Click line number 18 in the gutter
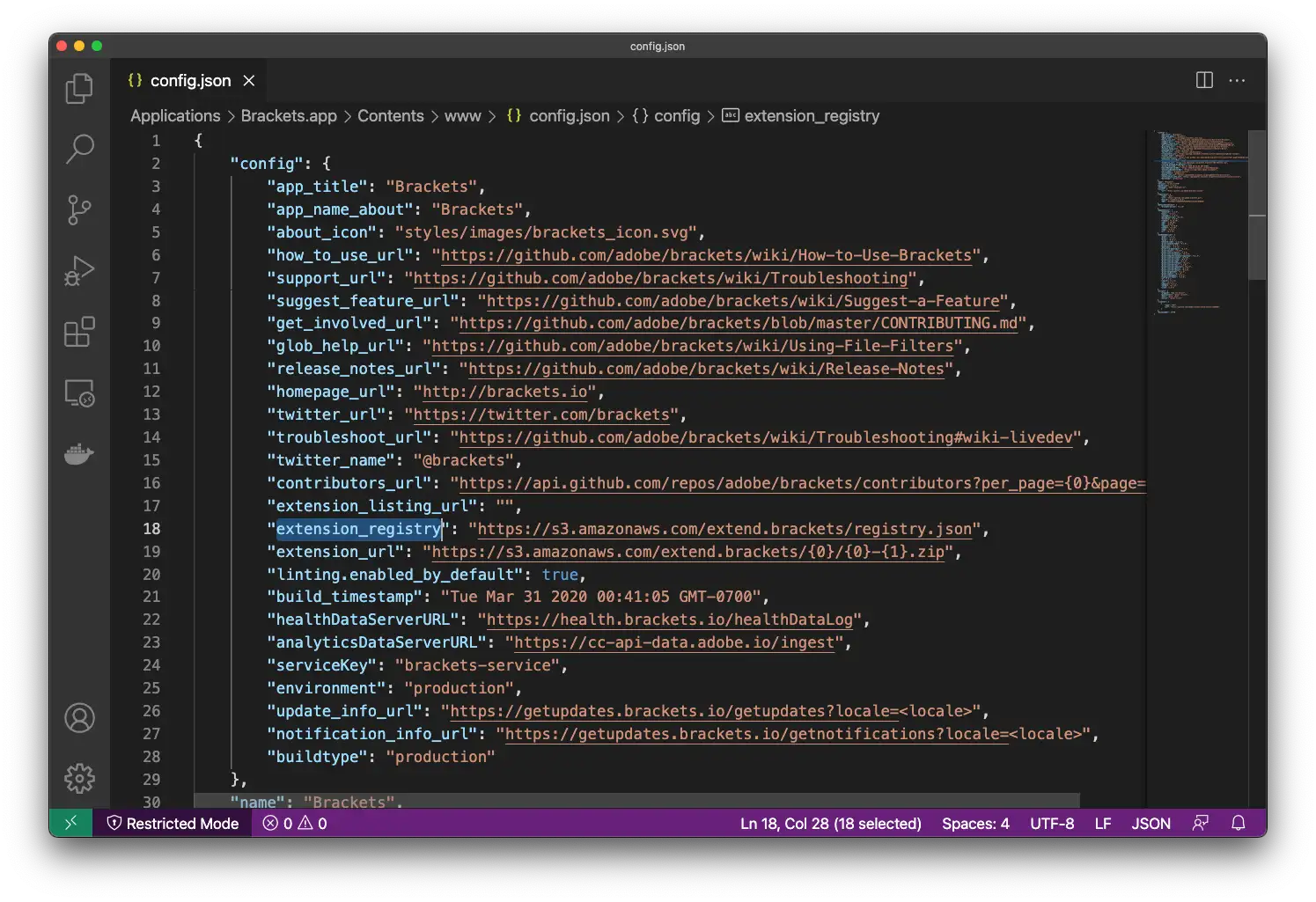Screen dimensions: 1316x902 coord(151,529)
